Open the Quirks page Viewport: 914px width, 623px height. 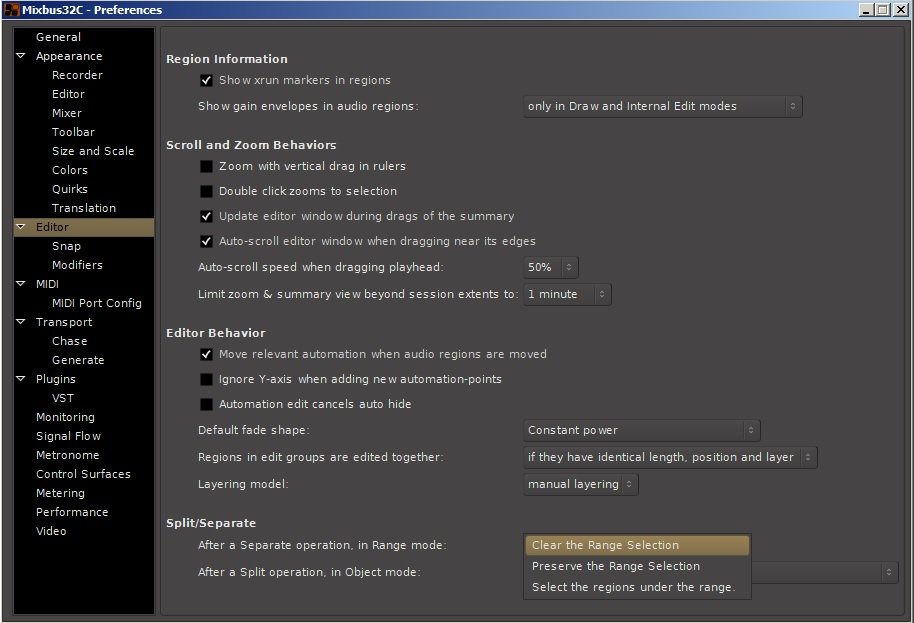pyautogui.click(x=69, y=189)
